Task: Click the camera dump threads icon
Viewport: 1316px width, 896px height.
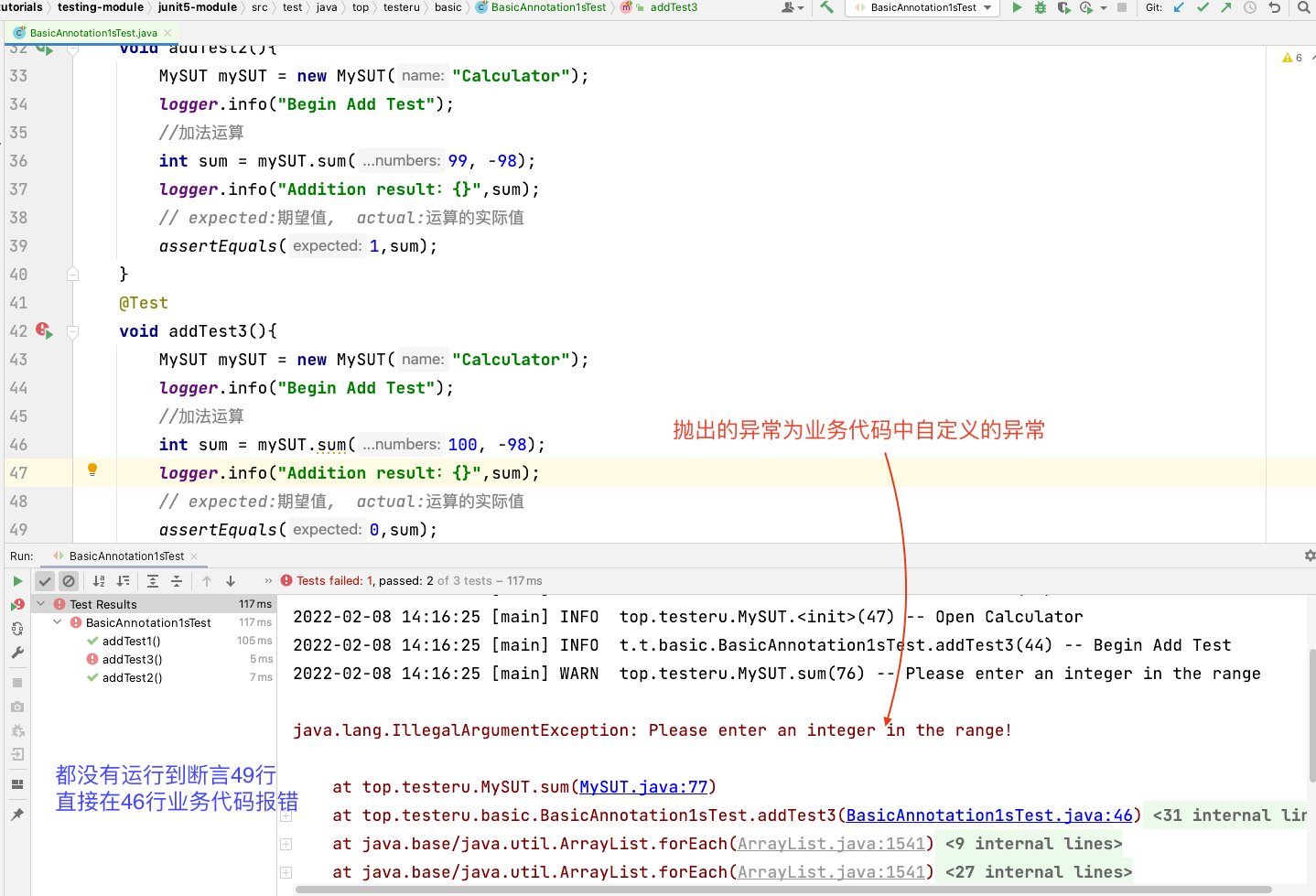Action: (x=17, y=707)
